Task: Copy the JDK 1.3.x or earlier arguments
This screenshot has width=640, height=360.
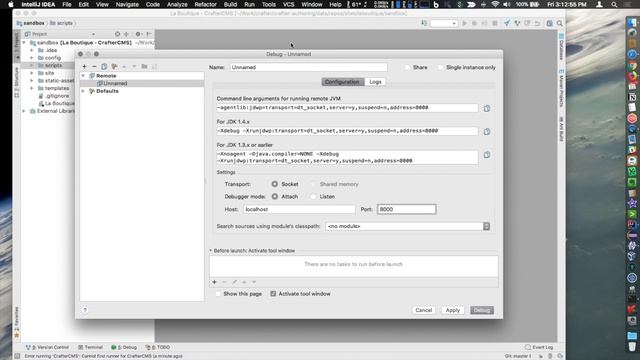Action: pos(487,155)
